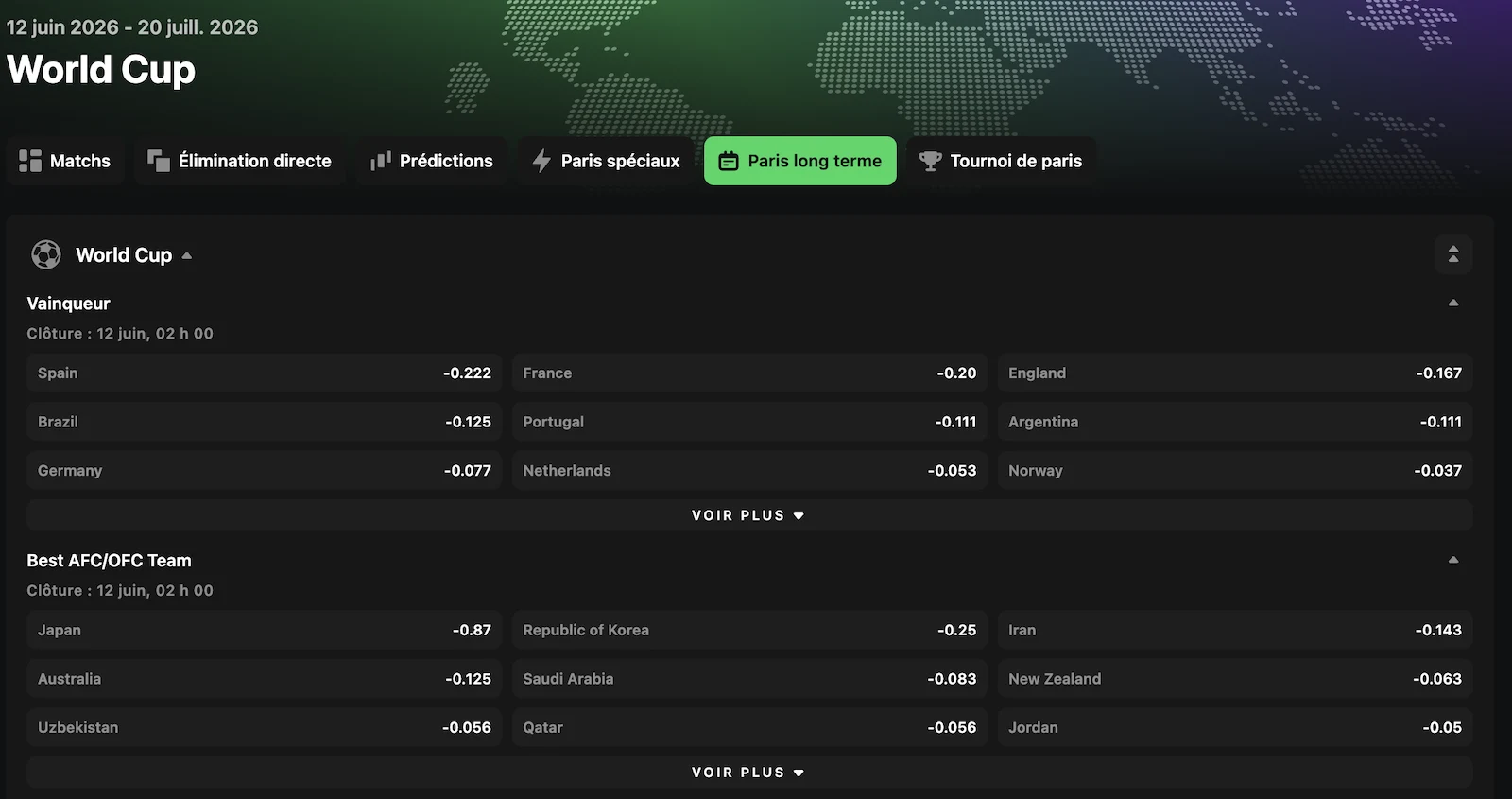The image size is (1512, 799).
Task: Collapse the Best AFC/OFC Team market
Action: [x=1453, y=560]
